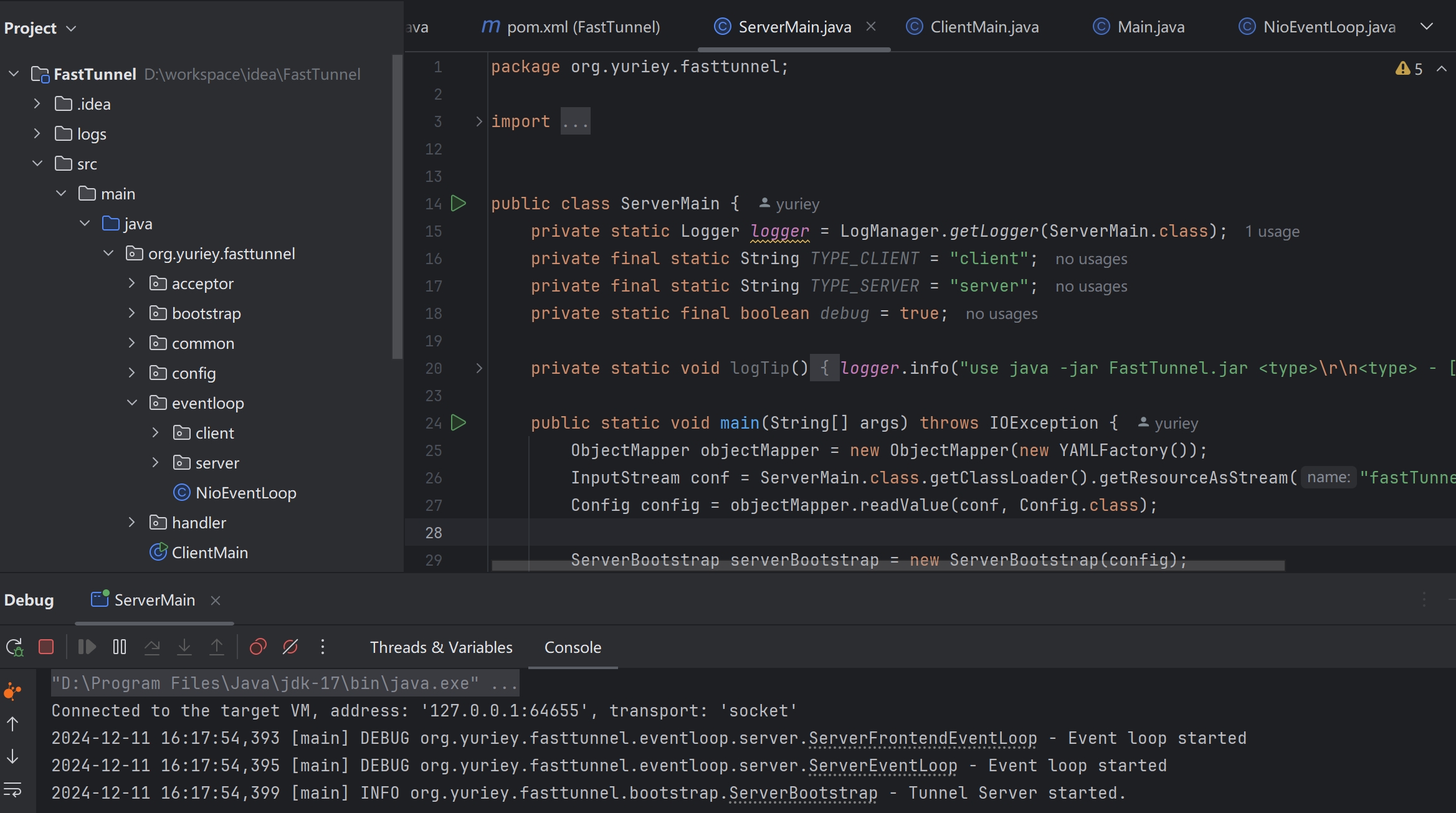Toggle Mute Breakpoints
Screen dimensions: 1456x813
290,647
